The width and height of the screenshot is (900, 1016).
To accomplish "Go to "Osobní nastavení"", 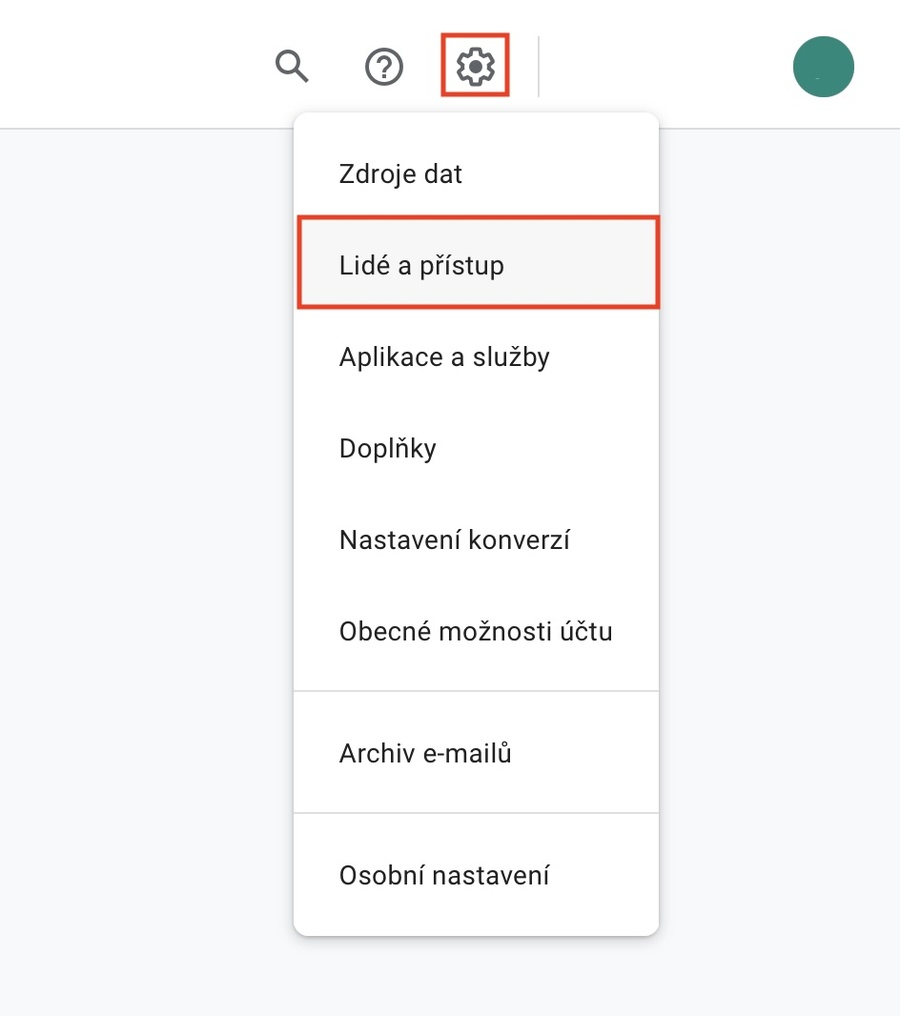I will click(444, 876).
